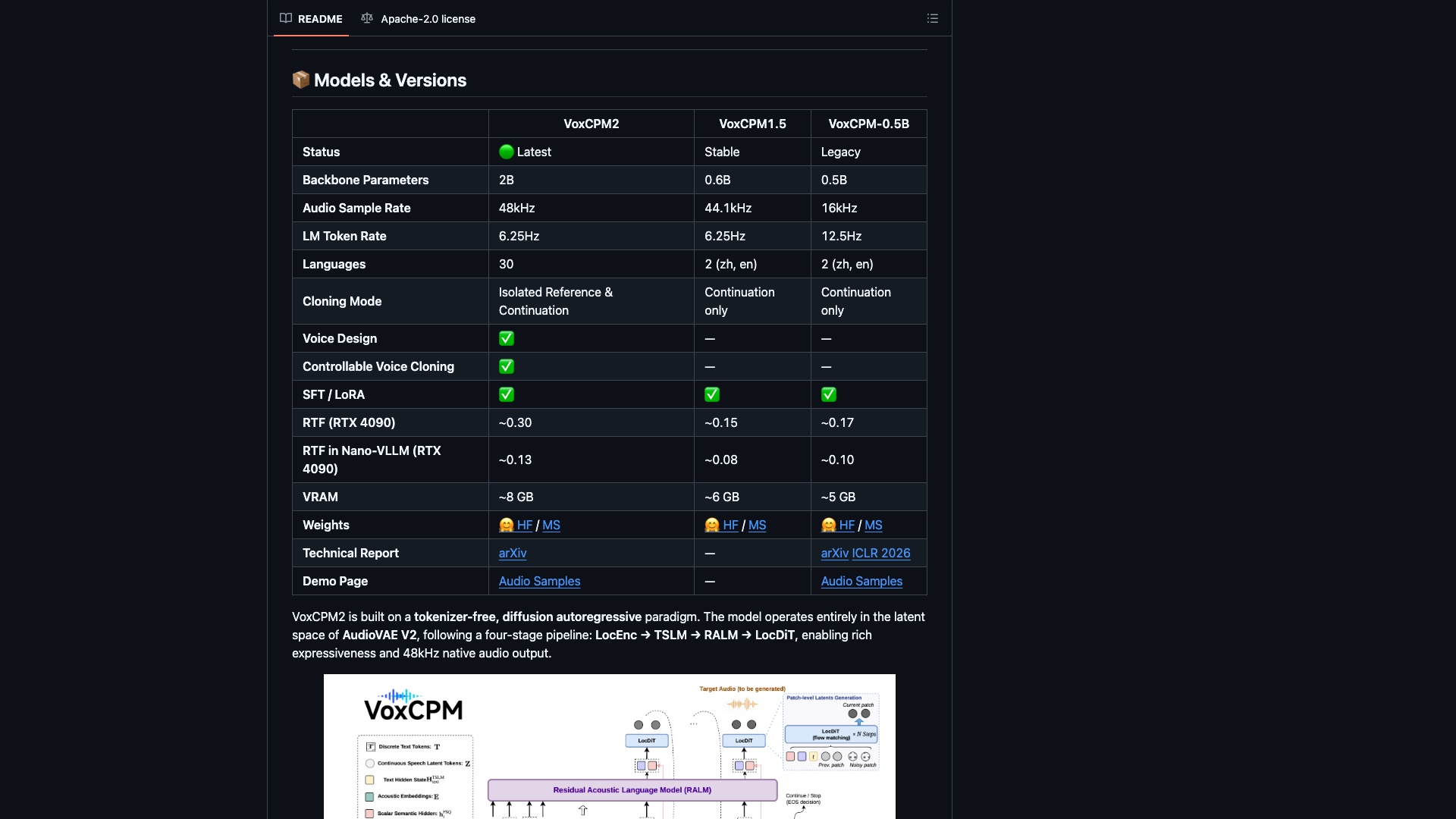Open VoxCPM-0.5B MS weights link
The height and width of the screenshot is (819, 1456).
[x=874, y=525]
